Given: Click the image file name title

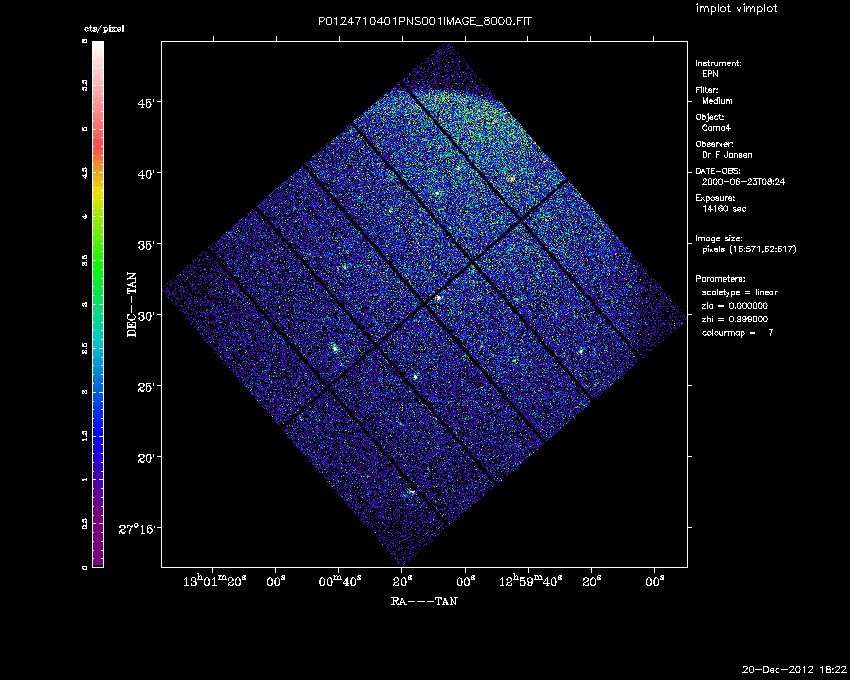Looking at the screenshot, I should pyautogui.click(x=424, y=23).
